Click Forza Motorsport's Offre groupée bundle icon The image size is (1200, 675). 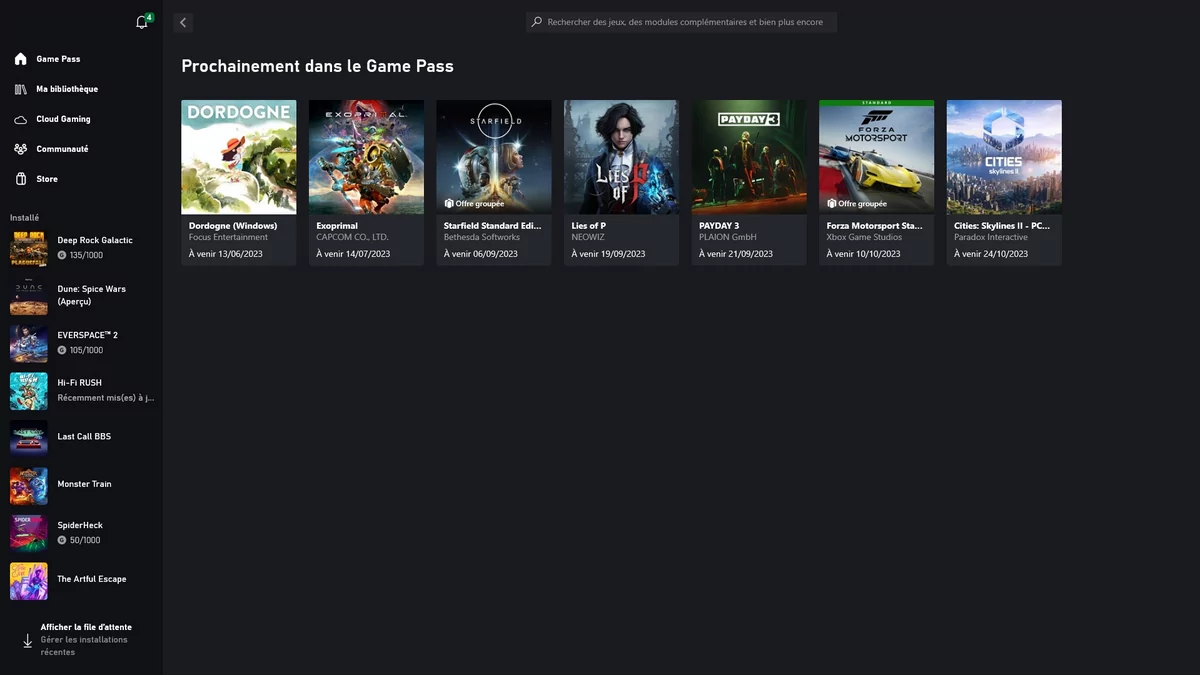coord(832,203)
